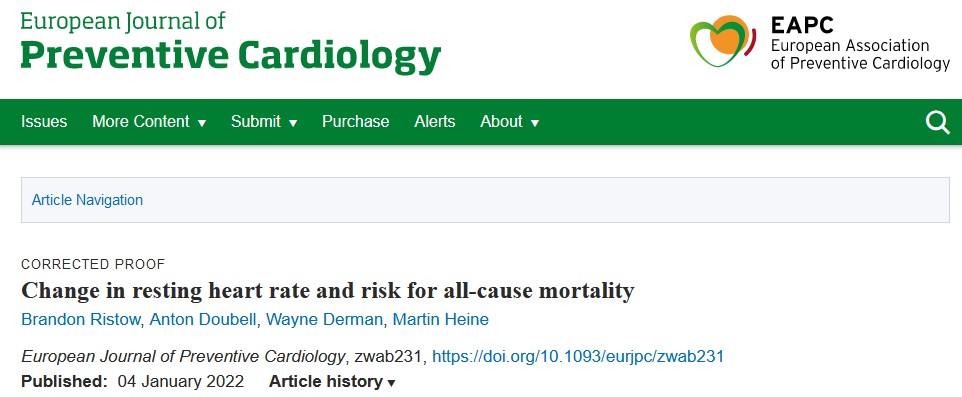Open the Issues menu item
Viewport: 962px width, 397px height.
tap(44, 121)
